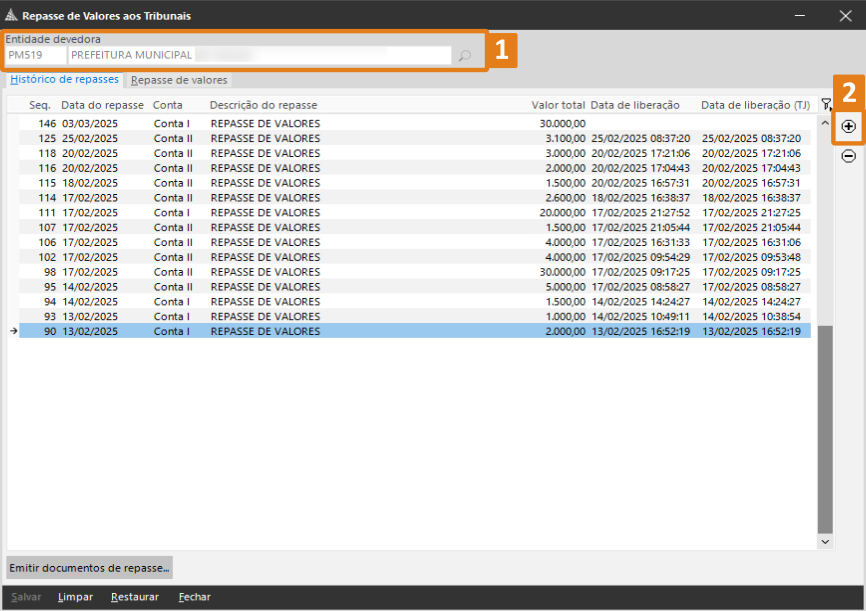Viewport: 866px width, 611px height.
Task: Click highlighted row Seq. 90
Action: tap(415, 331)
